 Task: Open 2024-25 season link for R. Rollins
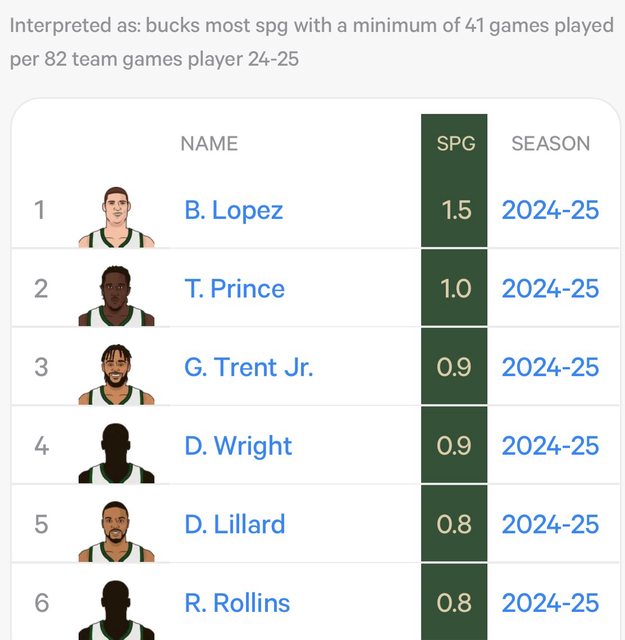pyautogui.click(x=550, y=603)
